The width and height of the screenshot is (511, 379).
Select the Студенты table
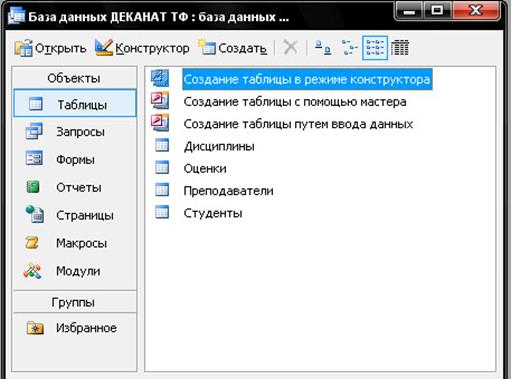tap(213, 213)
